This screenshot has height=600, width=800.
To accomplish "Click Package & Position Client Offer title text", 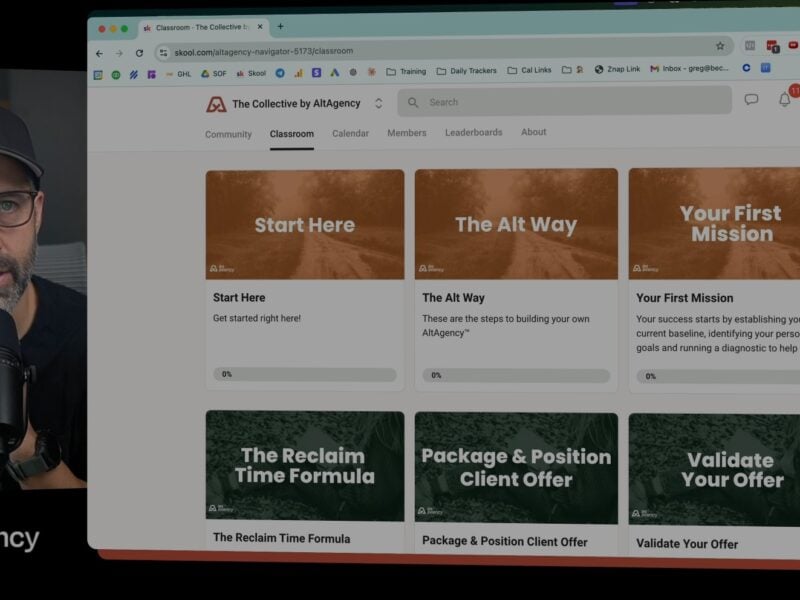I will pyautogui.click(x=505, y=541).
